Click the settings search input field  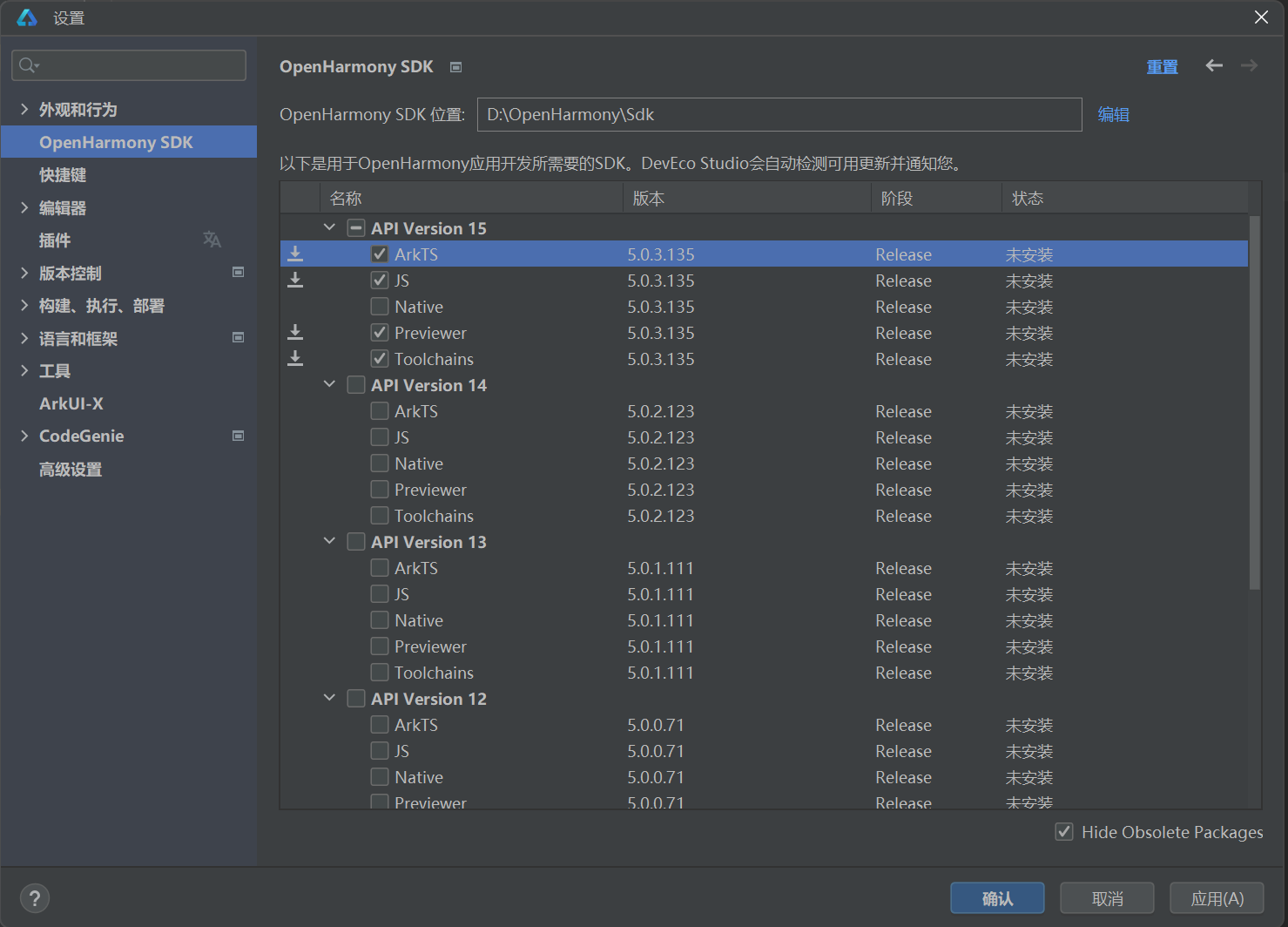click(x=129, y=65)
